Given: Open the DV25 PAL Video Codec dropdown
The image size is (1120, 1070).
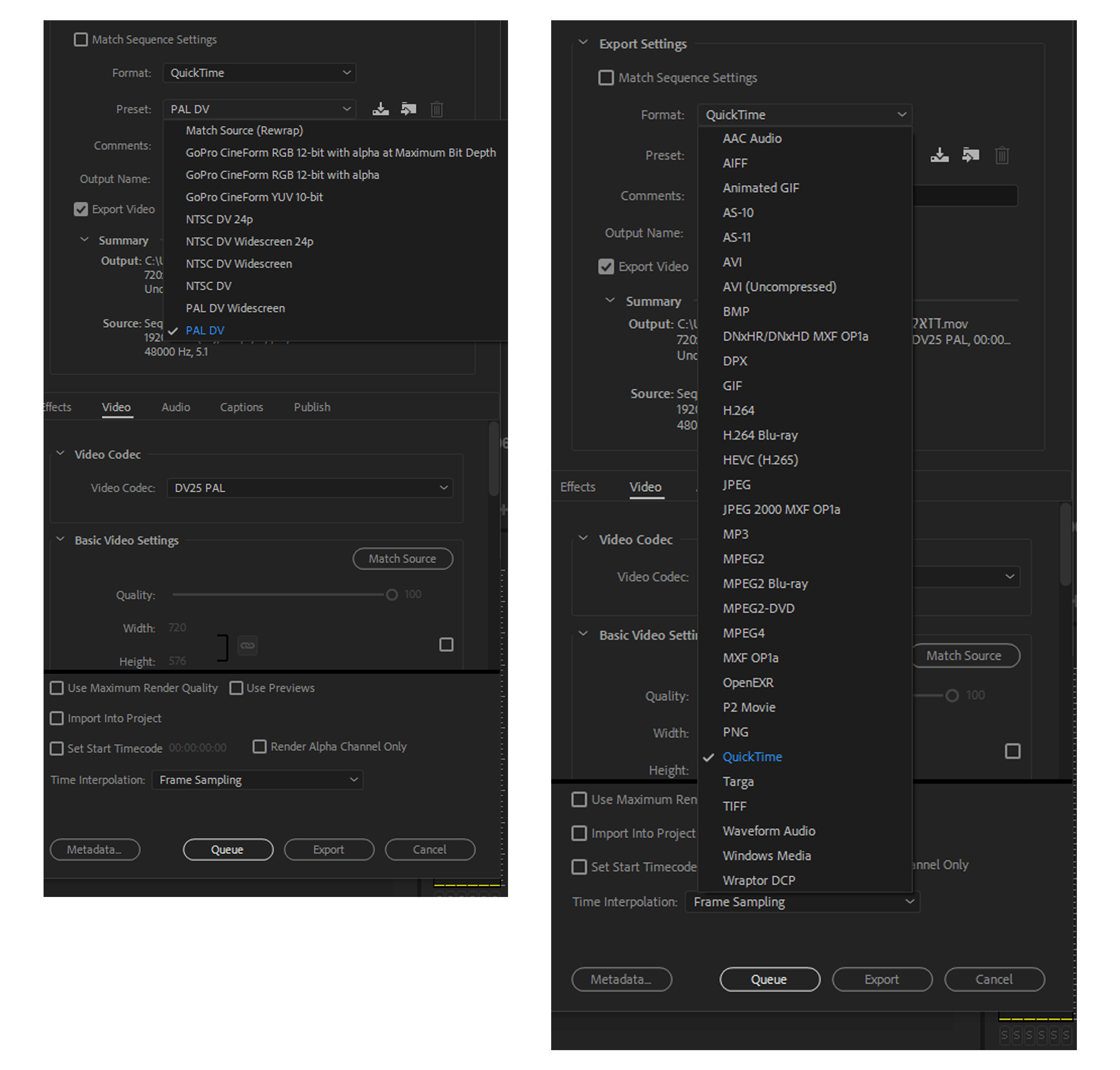Looking at the screenshot, I should (310, 488).
